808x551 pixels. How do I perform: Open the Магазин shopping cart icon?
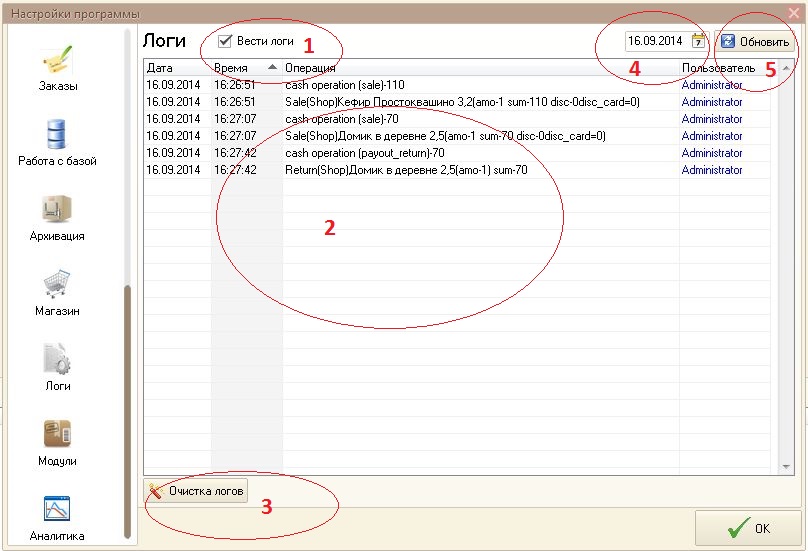coord(57,283)
